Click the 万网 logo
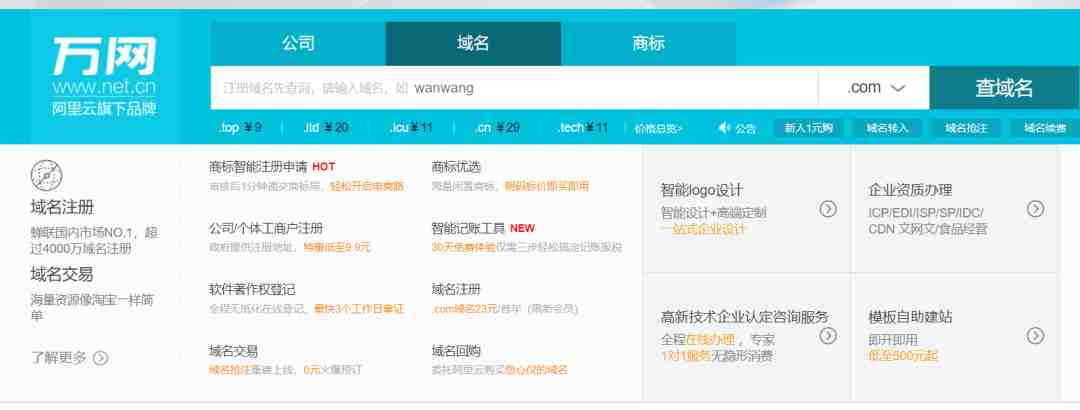Screen dimensions: 1080x410 pos(104,55)
